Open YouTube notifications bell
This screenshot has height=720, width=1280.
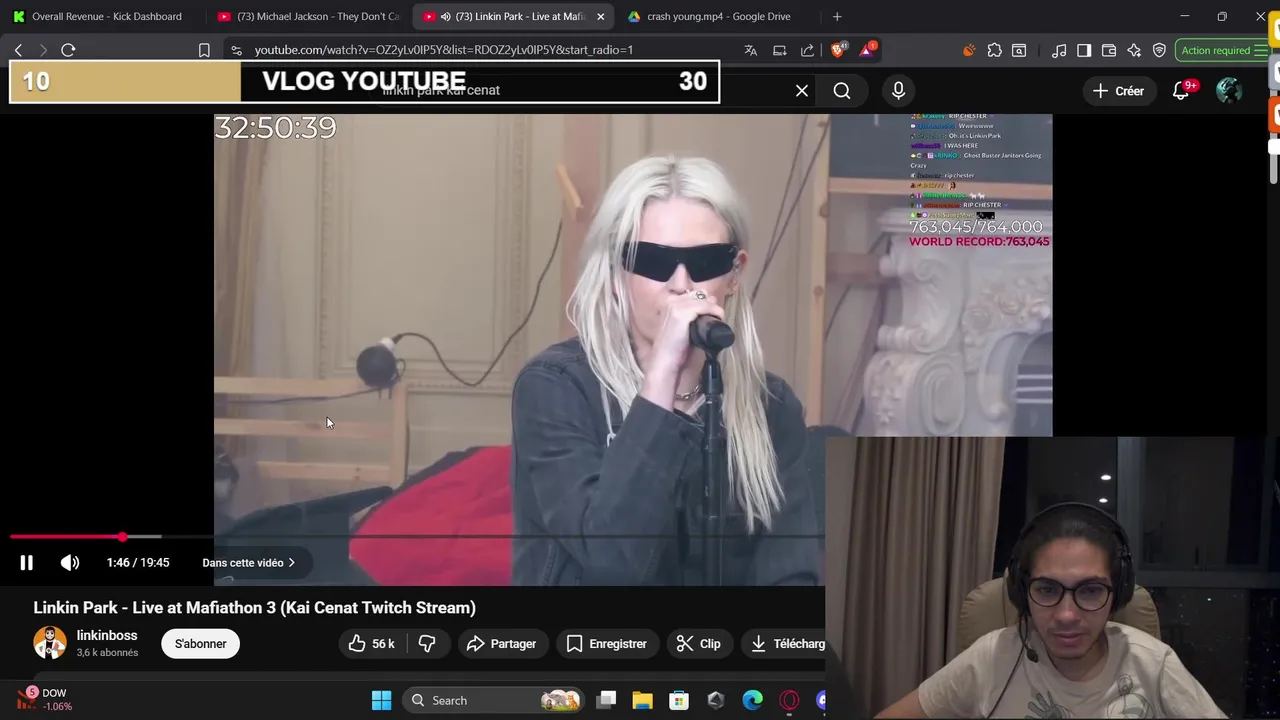1181,91
